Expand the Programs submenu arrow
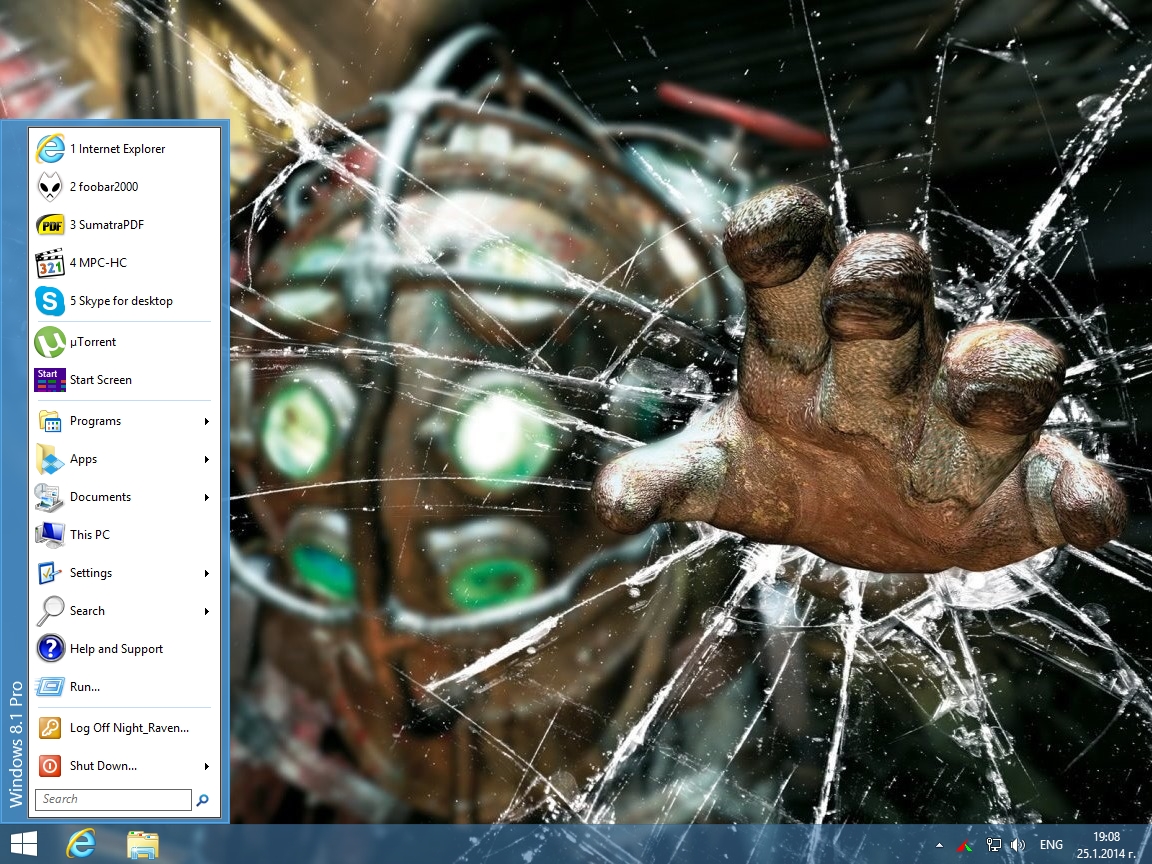Image resolution: width=1152 pixels, height=864 pixels. point(206,422)
